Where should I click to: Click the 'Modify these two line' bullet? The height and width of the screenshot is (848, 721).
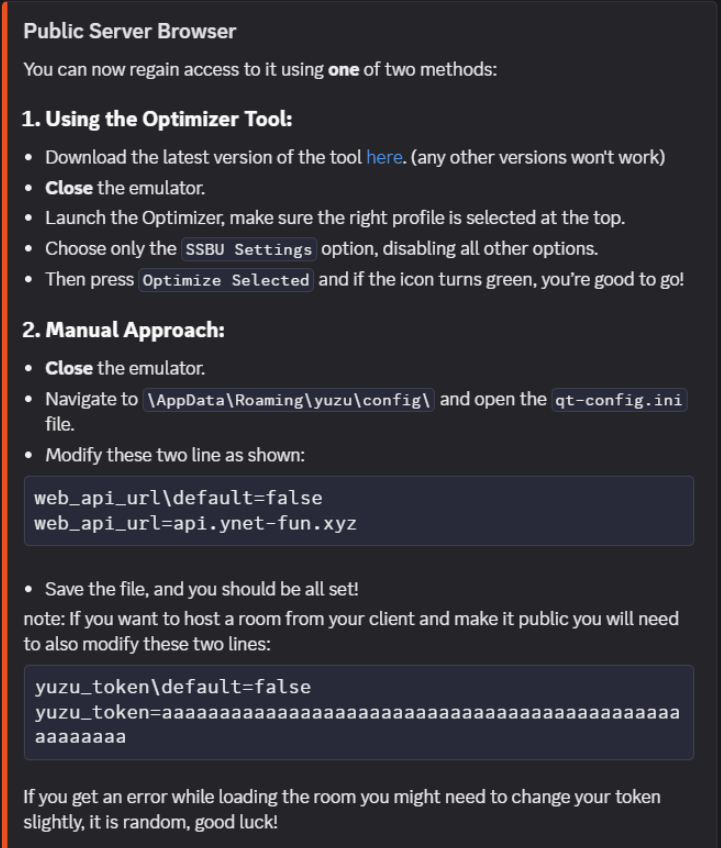click(x=175, y=455)
